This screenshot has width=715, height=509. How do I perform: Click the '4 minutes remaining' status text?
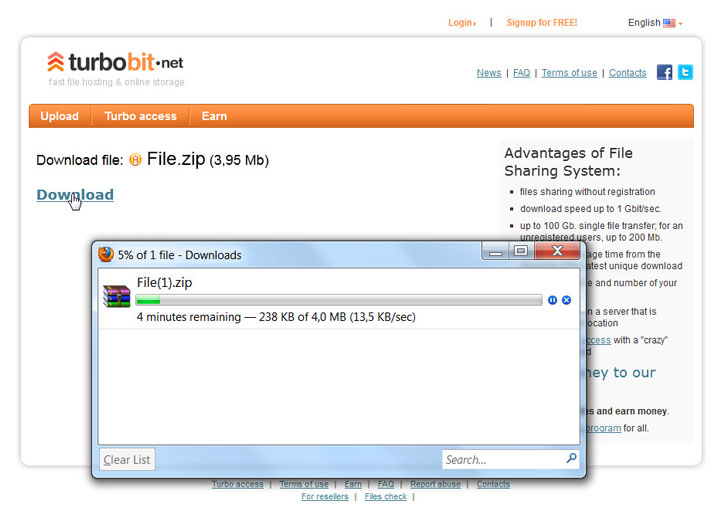tap(189, 317)
